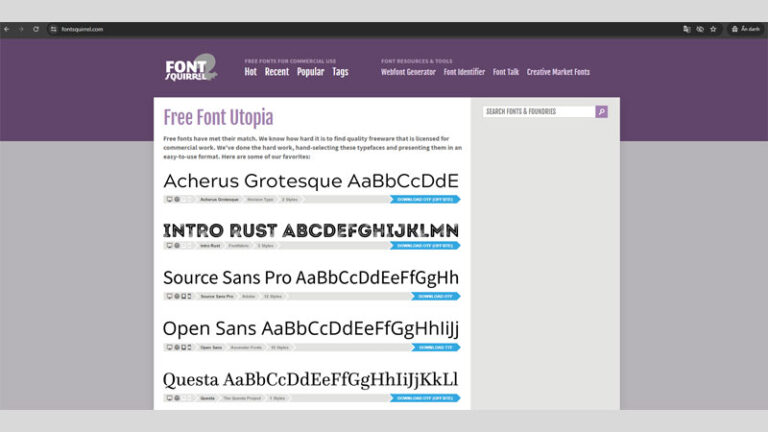Go to Font Talk

[x=505, y=72]
